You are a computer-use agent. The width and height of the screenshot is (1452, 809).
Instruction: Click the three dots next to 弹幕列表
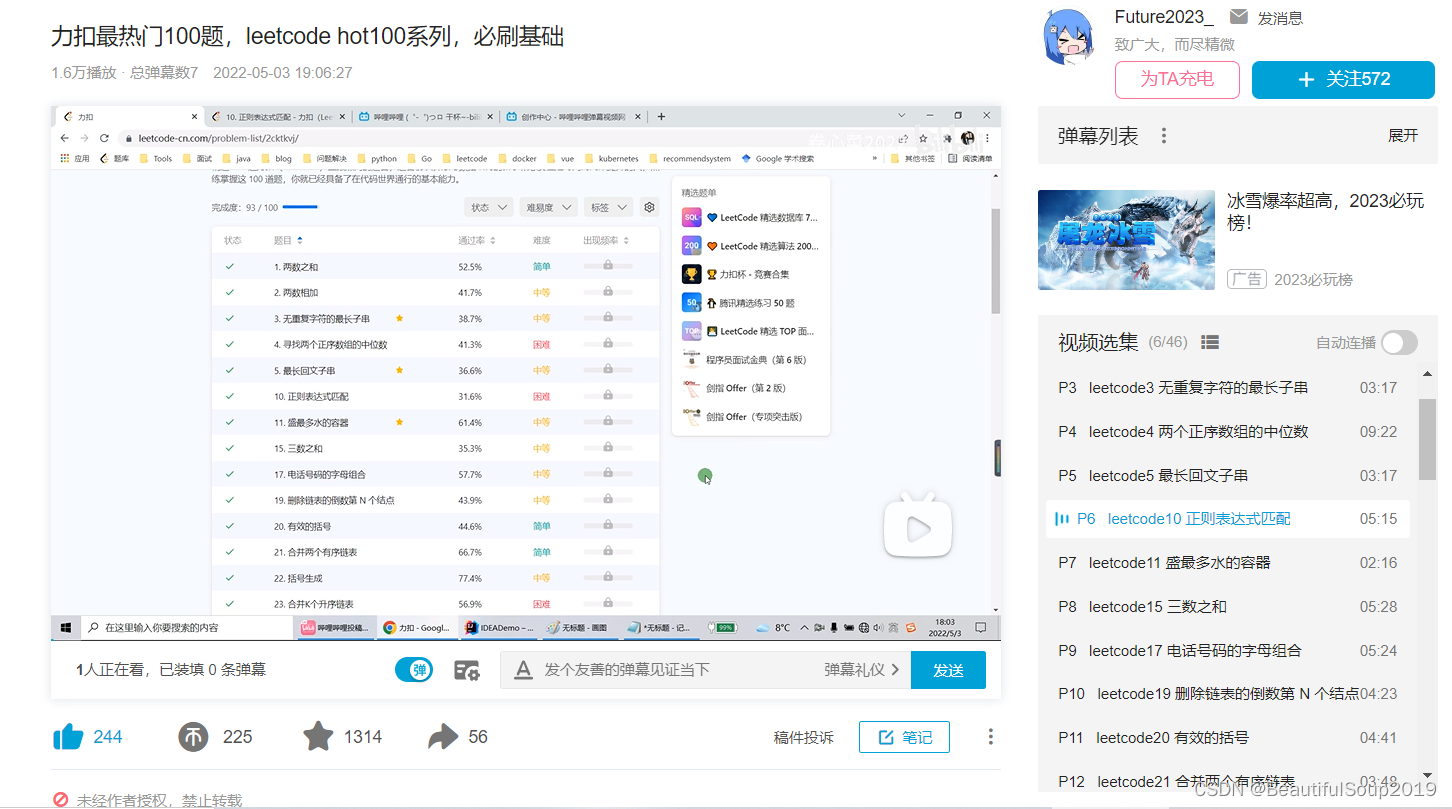point(1164,136)
